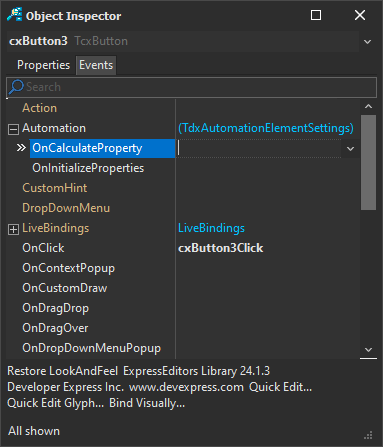This screenshot has height=447, width=383.
Task: Click the cxButton3Click handler value
Action: click(220, 248)
